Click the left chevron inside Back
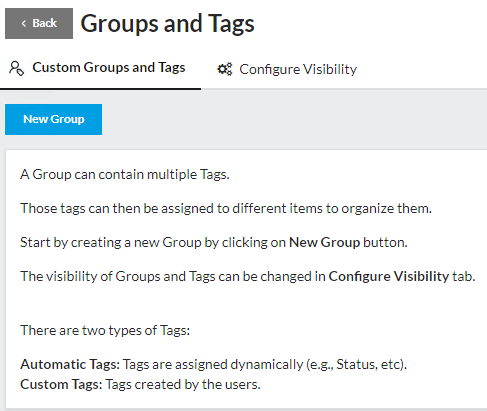 (x=24, y=23)
